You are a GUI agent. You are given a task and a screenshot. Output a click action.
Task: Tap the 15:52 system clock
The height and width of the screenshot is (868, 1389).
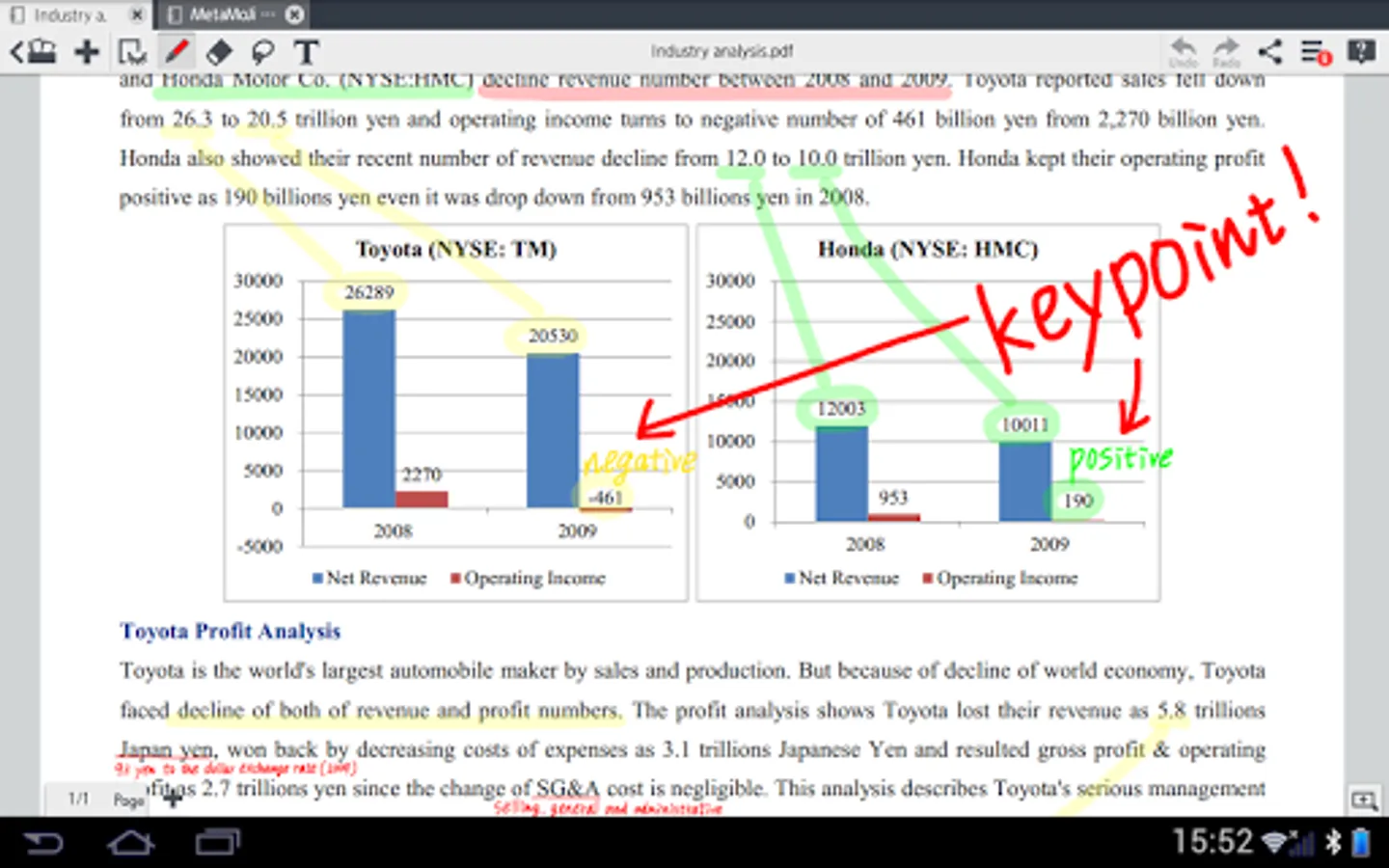point(1212,842)
